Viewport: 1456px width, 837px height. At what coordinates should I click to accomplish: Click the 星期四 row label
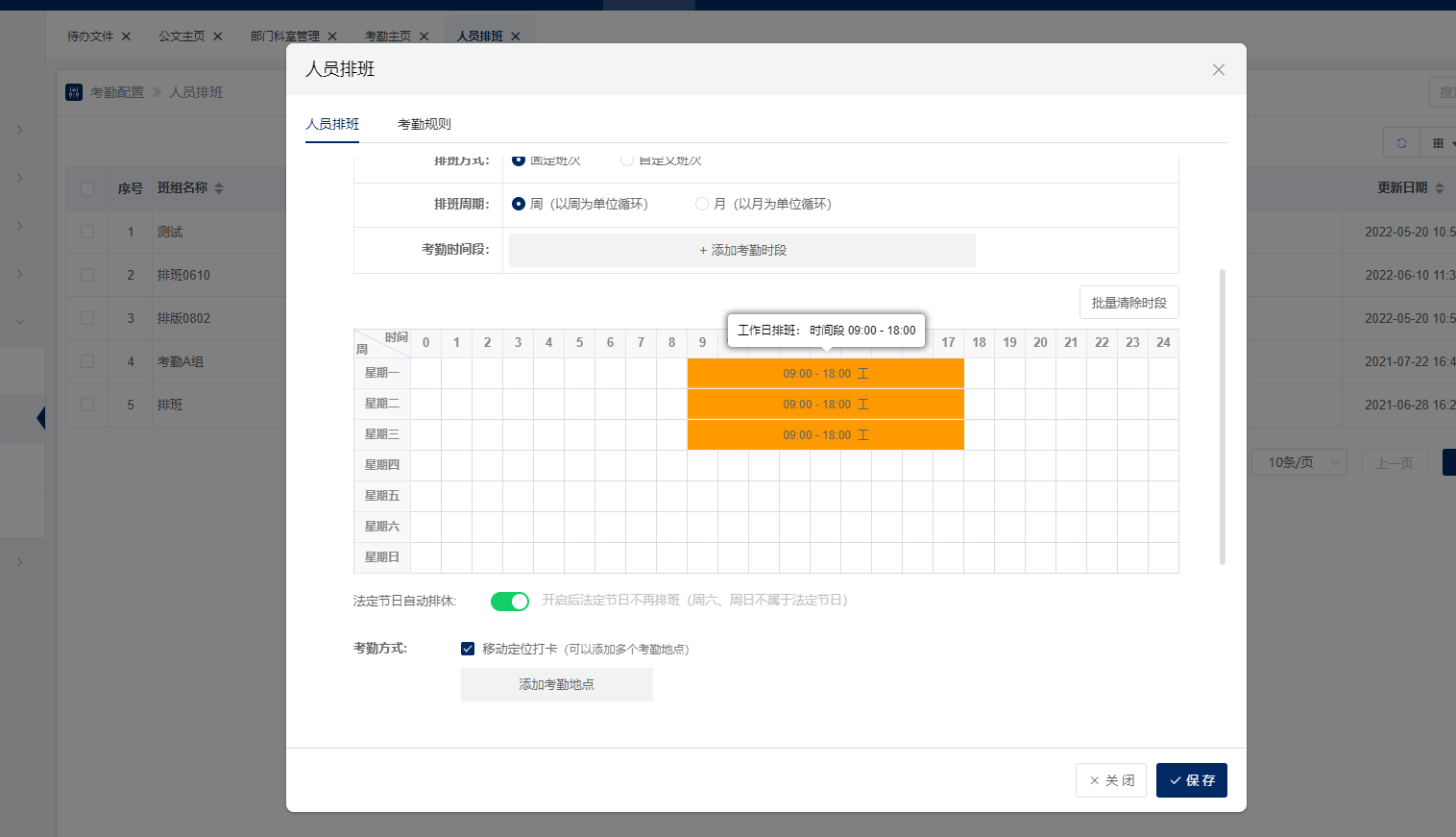(x=382, y=465)
